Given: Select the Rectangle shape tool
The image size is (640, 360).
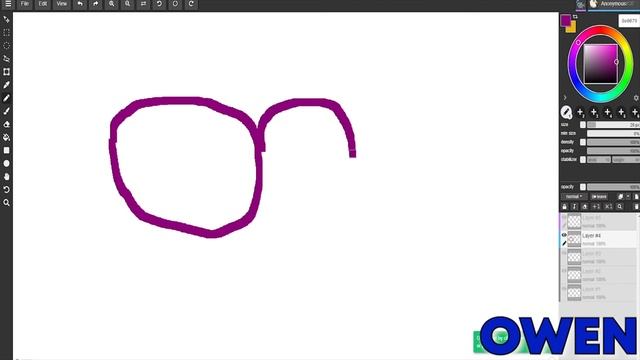Looking at the screenshot, I should (7, 150).
